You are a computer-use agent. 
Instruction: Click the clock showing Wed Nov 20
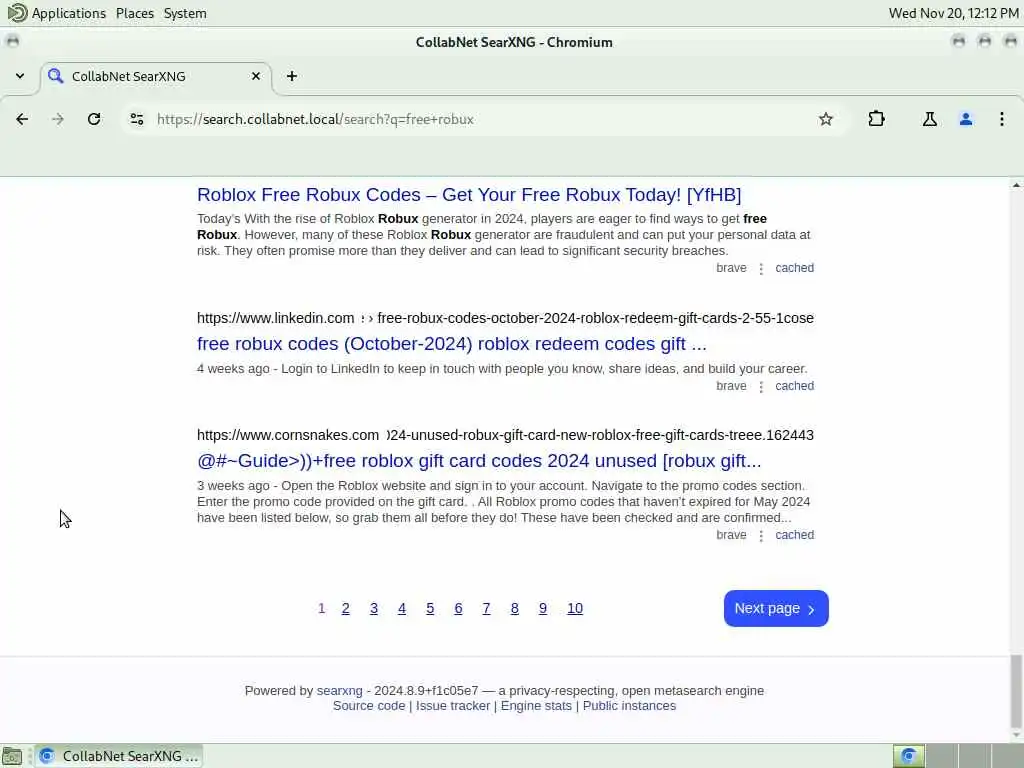point(953,13)
